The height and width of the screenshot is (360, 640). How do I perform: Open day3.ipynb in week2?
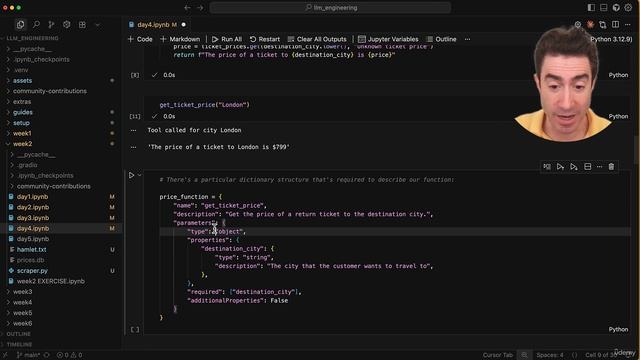tap(33, 218)
